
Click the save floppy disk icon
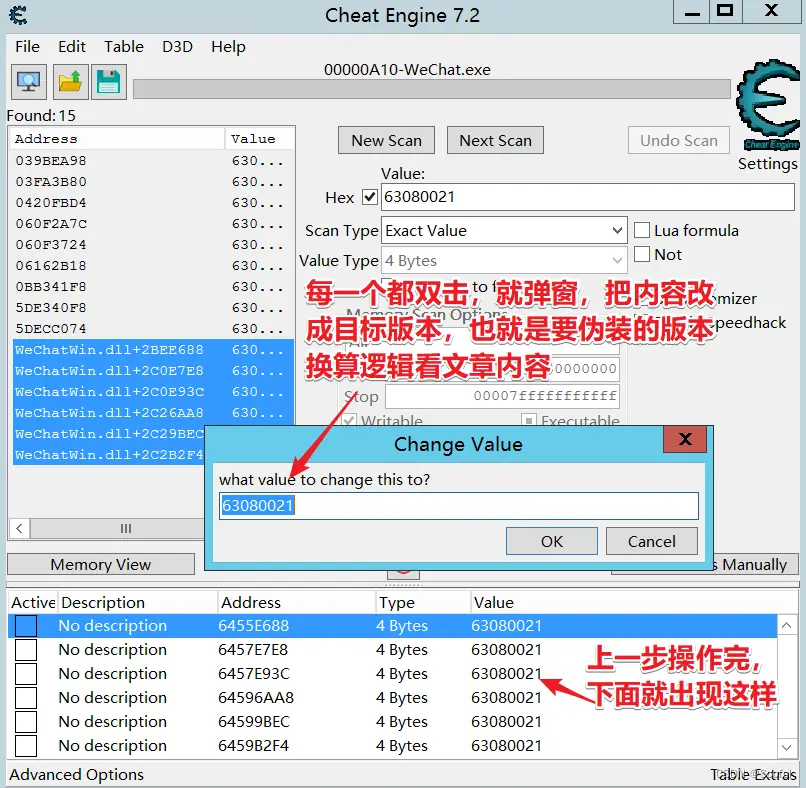point(108,81)
